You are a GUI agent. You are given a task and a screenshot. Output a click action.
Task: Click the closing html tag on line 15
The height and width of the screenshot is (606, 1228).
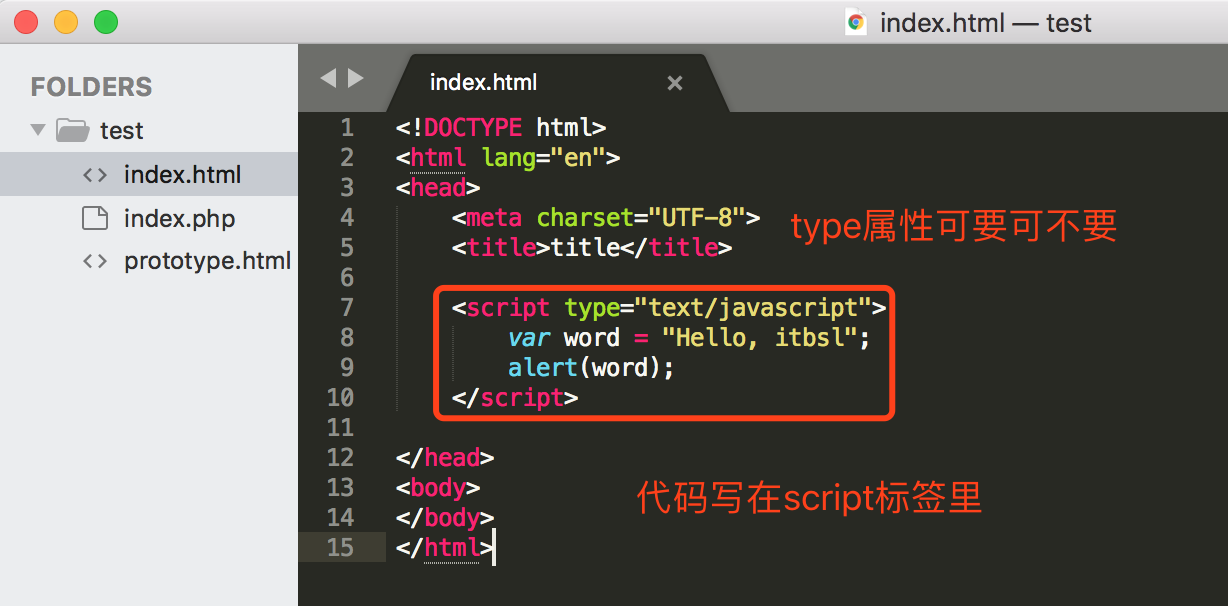click(445, 547)
